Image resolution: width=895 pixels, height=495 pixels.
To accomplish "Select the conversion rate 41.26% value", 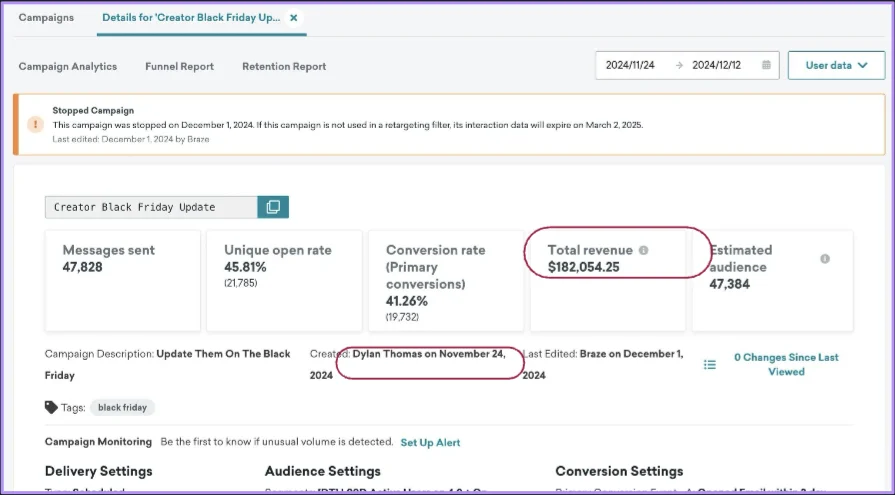I will pyautogui.click(x=407, y=301).
